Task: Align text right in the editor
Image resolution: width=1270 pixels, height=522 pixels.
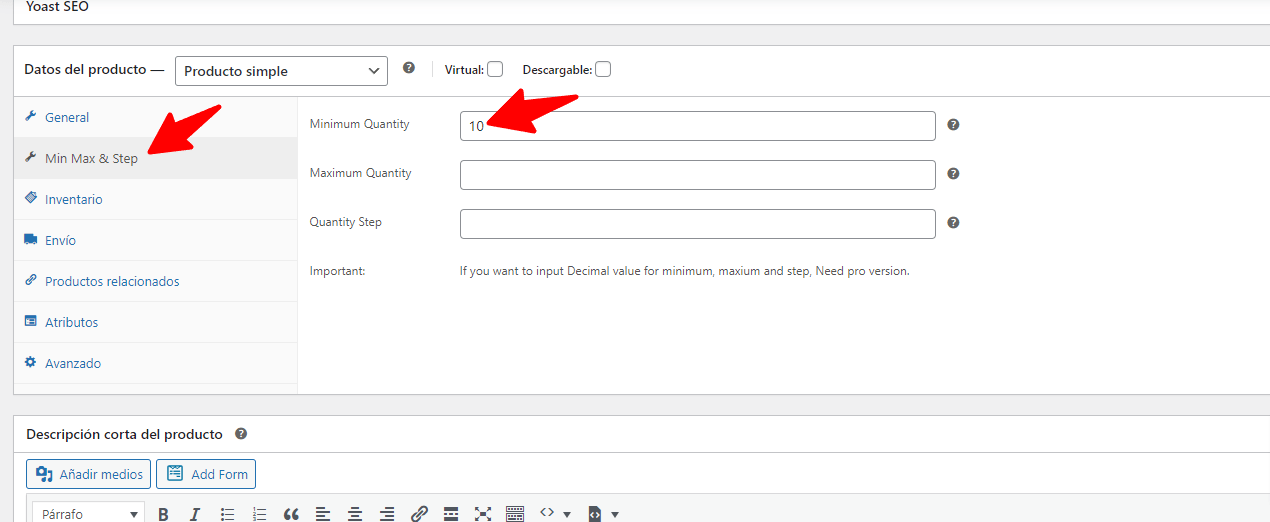Action: [387, 514]
